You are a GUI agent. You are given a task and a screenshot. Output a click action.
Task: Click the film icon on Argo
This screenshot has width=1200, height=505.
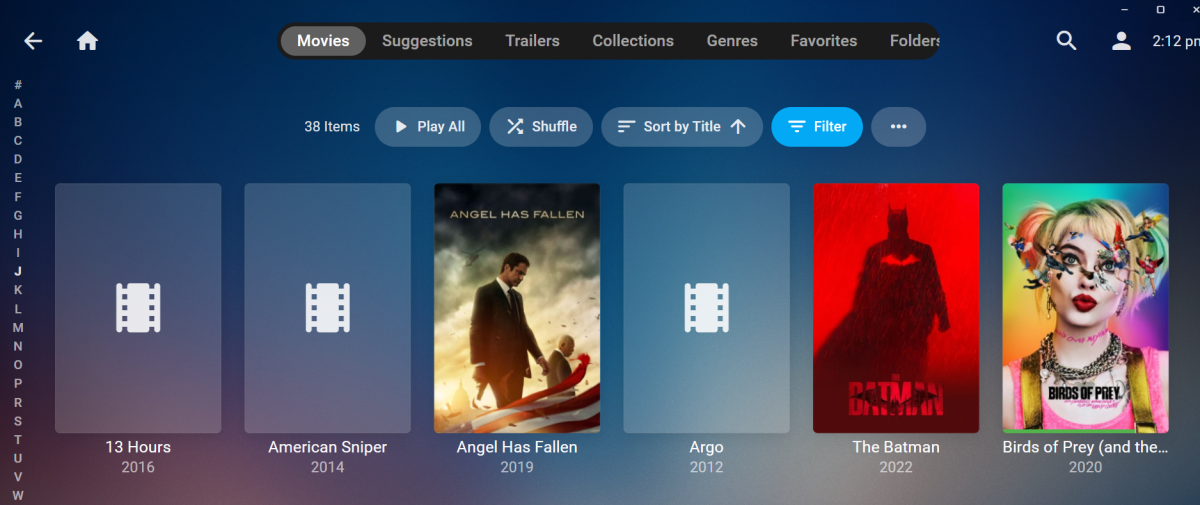tap(707, 308)
